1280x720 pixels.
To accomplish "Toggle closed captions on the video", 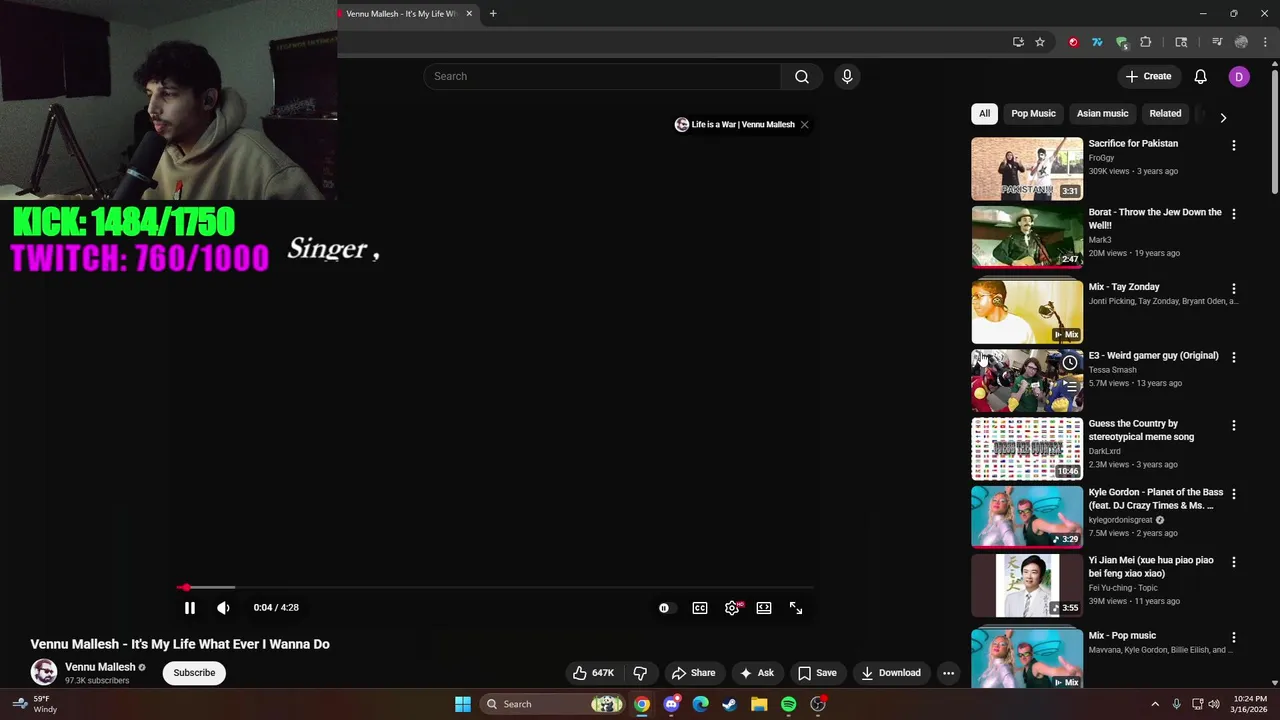I will [700, 608].
